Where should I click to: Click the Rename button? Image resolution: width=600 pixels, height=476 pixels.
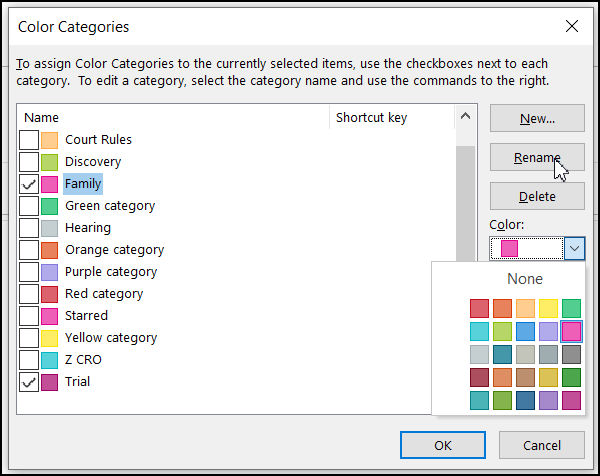tap(537, 157)
